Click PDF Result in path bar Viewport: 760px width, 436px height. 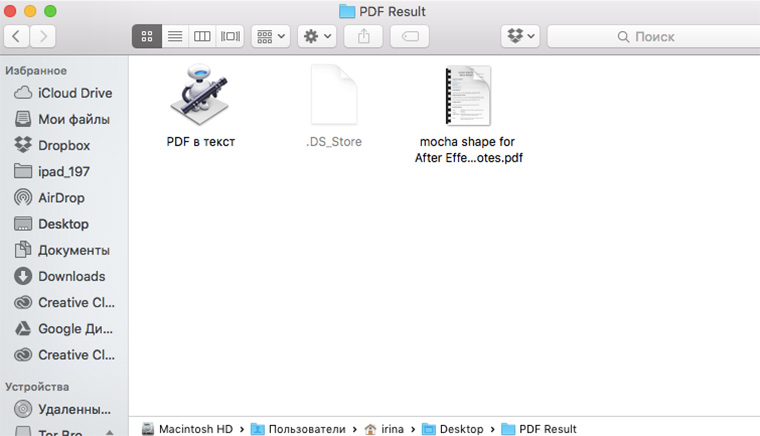538,429
